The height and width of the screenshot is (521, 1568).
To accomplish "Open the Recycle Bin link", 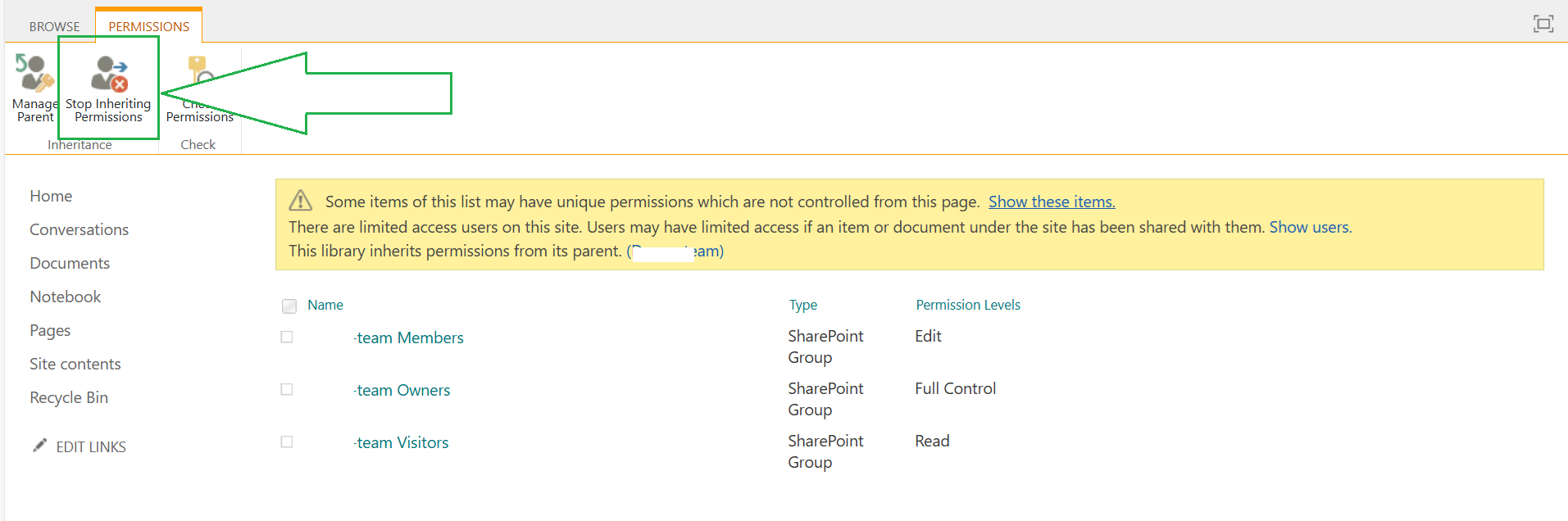I will (x=69, y=397).
